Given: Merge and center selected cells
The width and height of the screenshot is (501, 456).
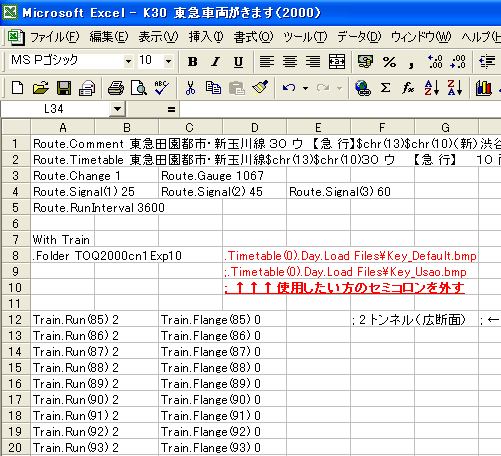Looking at the screenshot, I should coord(337,62).
